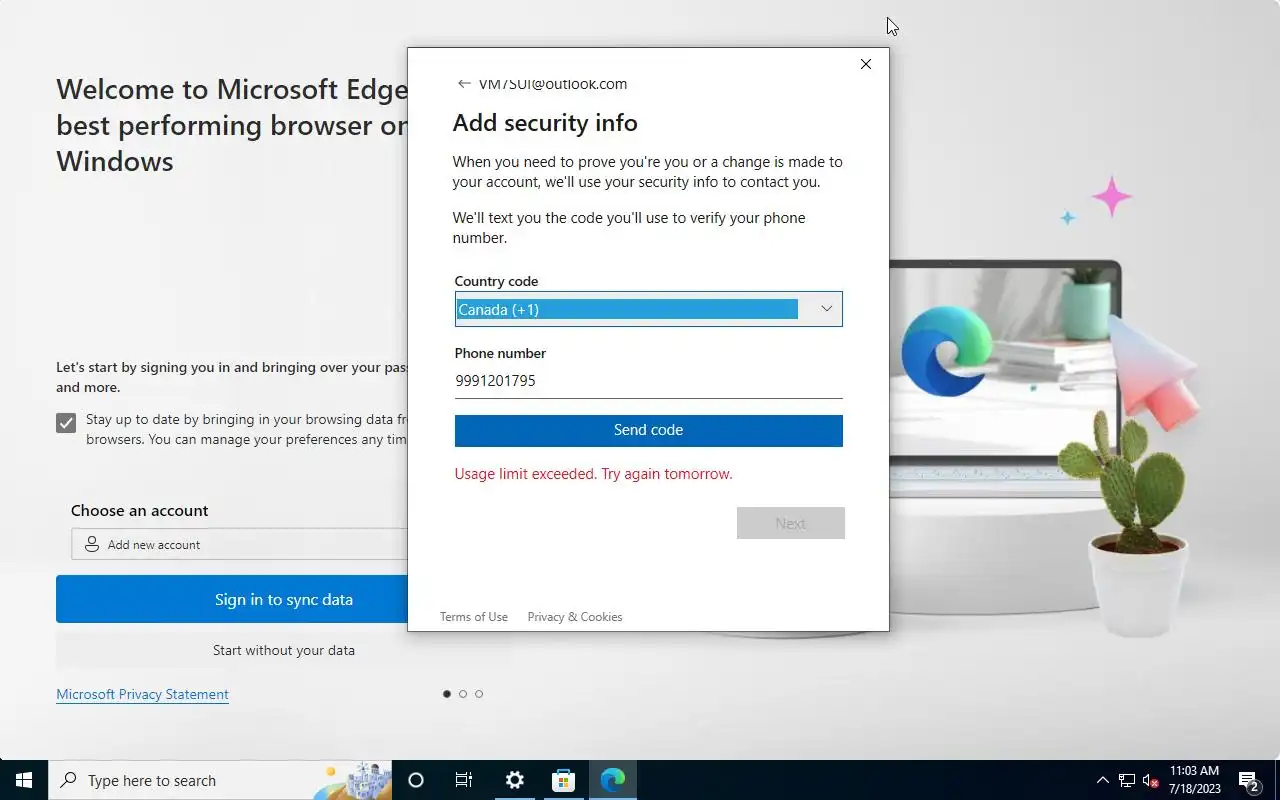Close the Add security info dialog

click(x=866, y=64)
